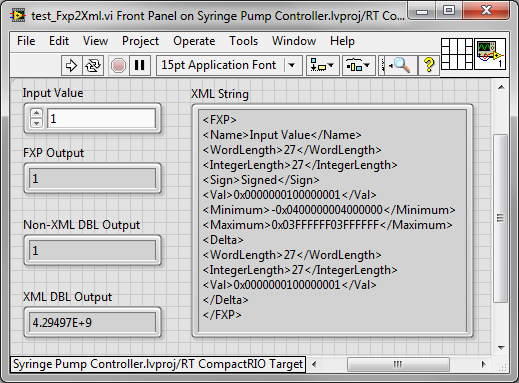The width and height of the screenshot is (519, 383).
Task: Open the 15pt Application Font dropdown
Action: pyautogui.click(x=229, y=65)
